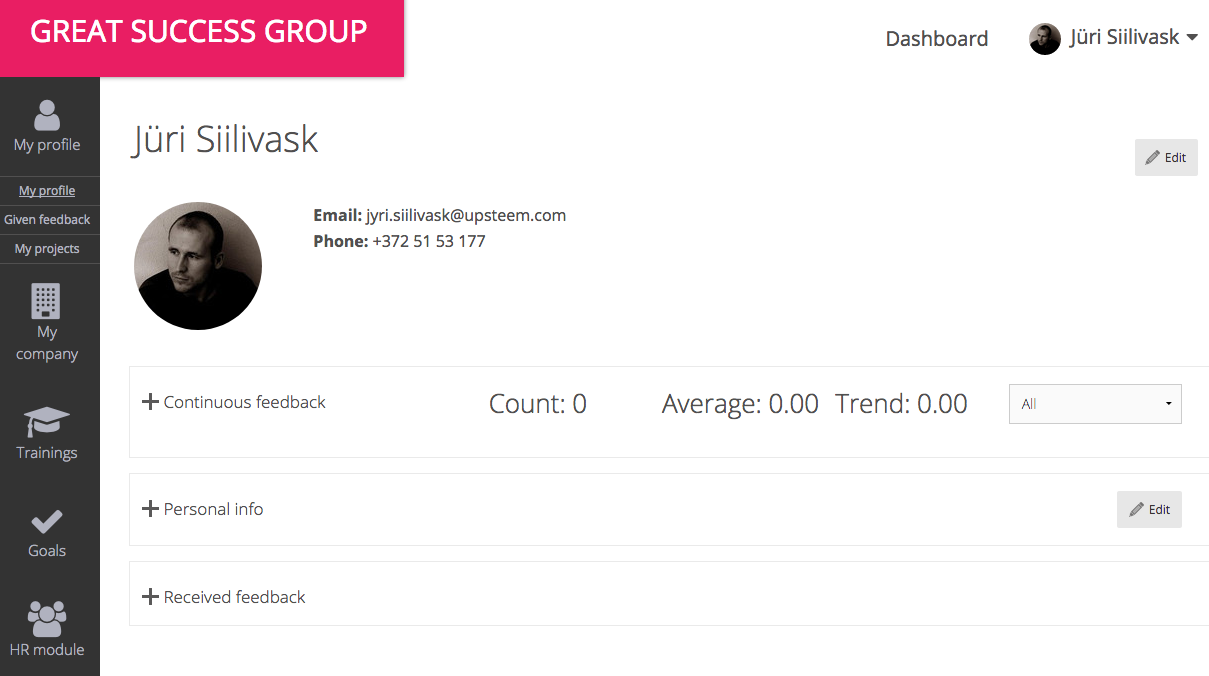
Task: Click the Trend: 0.00 value
Action: [x=901, y=404]
